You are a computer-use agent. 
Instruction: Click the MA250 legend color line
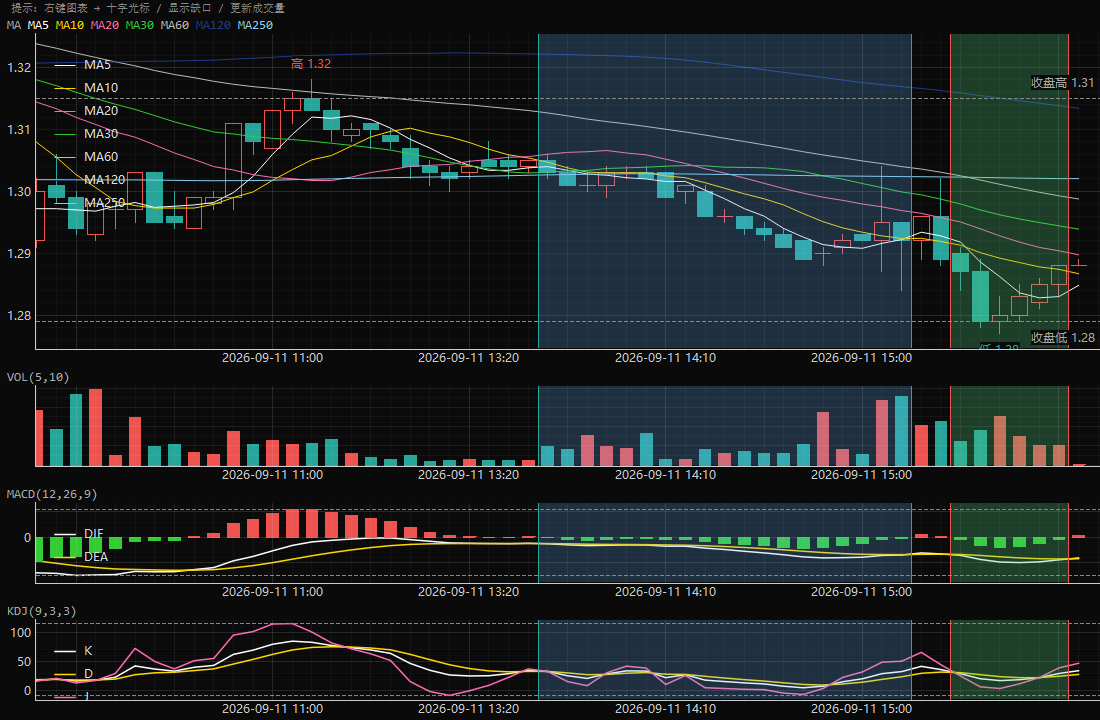tap(65, 204)
